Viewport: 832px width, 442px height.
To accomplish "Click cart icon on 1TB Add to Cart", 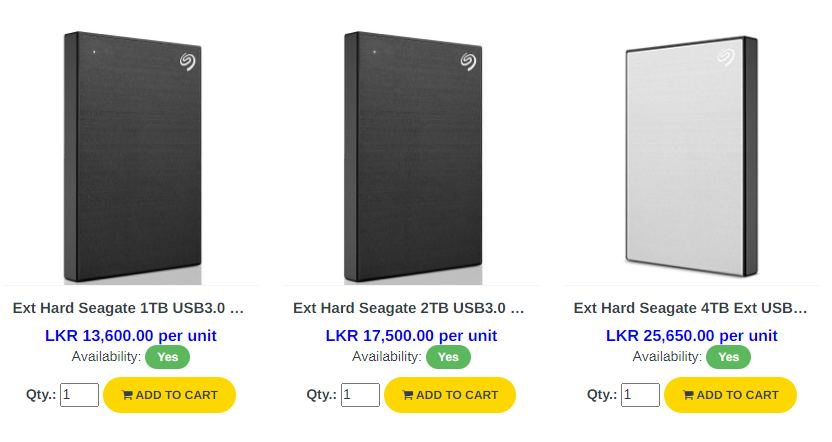I will point(127,395).
